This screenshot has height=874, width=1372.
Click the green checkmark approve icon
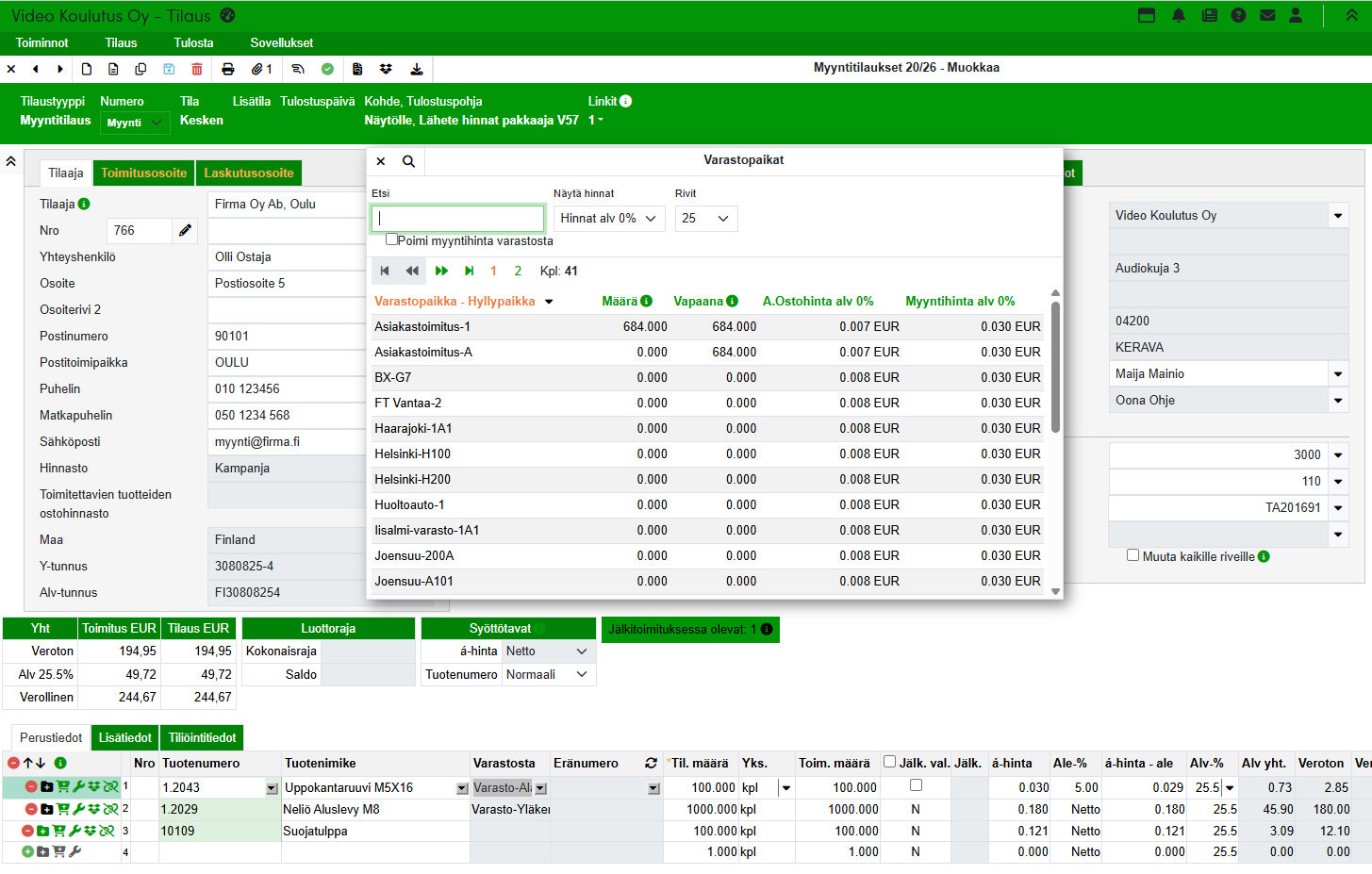tap(327, 69)
